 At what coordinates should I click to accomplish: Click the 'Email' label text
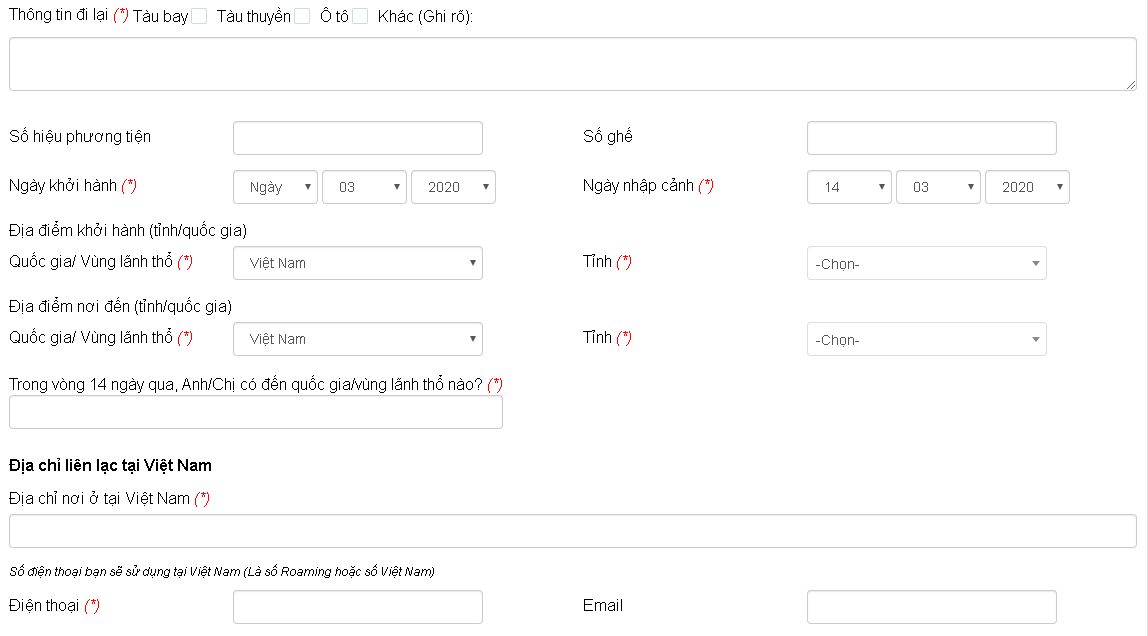603,605
